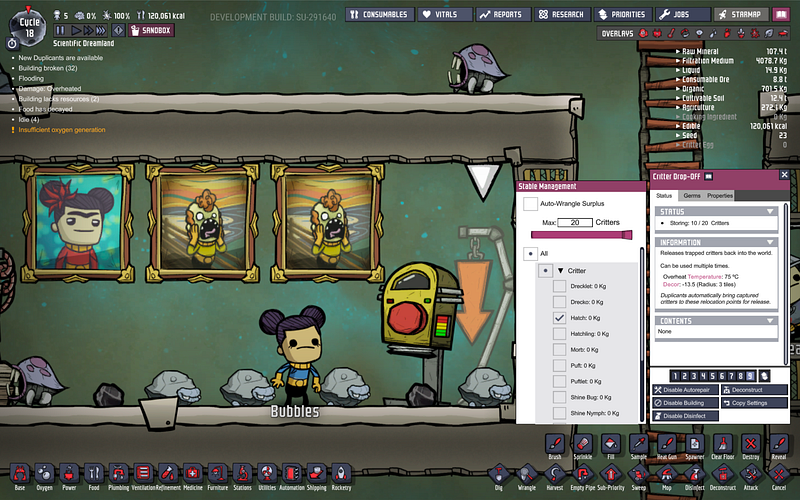Toggle the Sandbox mode button
Screen dimensions: 800x500
(x=152, y=31)
